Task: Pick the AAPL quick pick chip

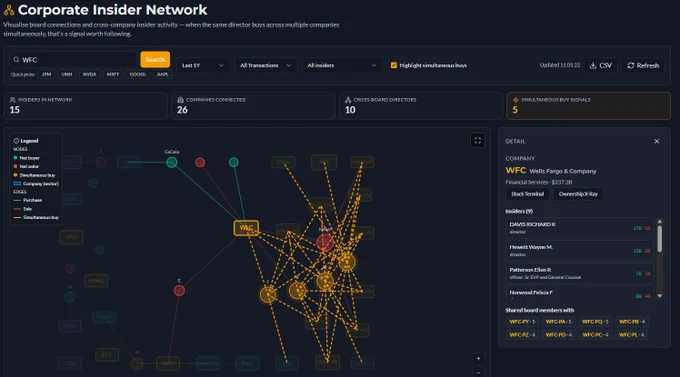Action: click(162, 74)
